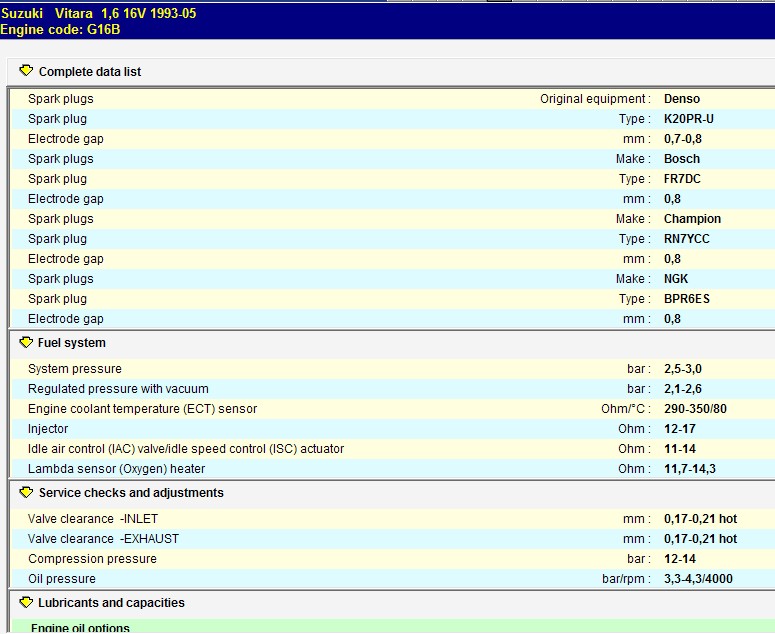
Task: Select the Denso original equipment value
Action: coord(682,99)
